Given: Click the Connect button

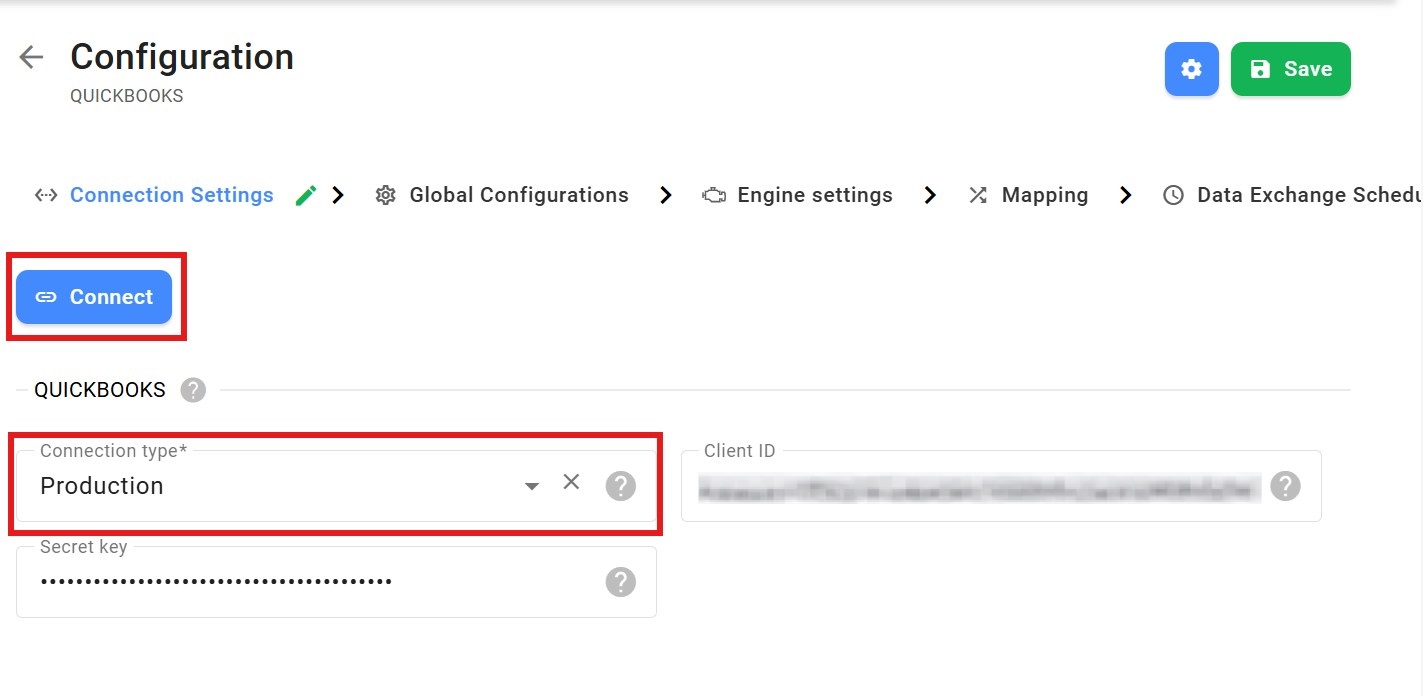Looking at the screenshot, I should pyautogui.click(x=94, y=297).
